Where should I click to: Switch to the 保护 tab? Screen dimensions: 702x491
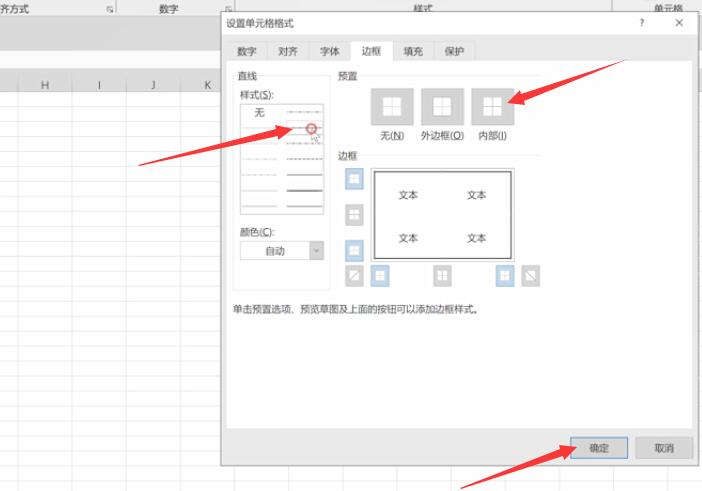(454, 51)
